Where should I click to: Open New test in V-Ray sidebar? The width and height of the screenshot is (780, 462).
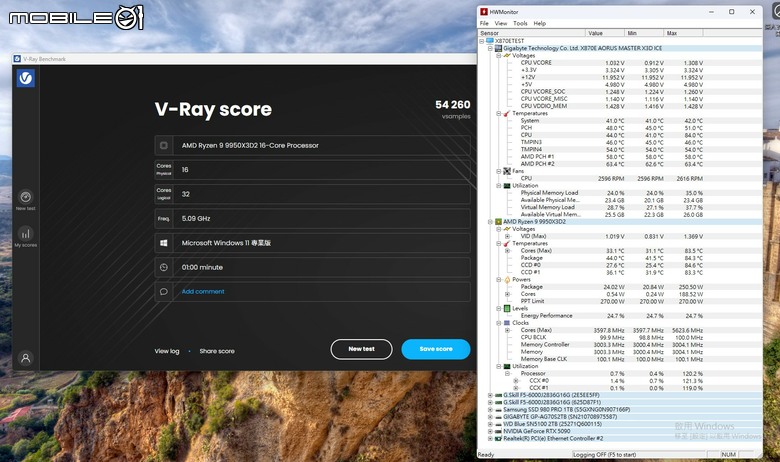tap(25, 200)
